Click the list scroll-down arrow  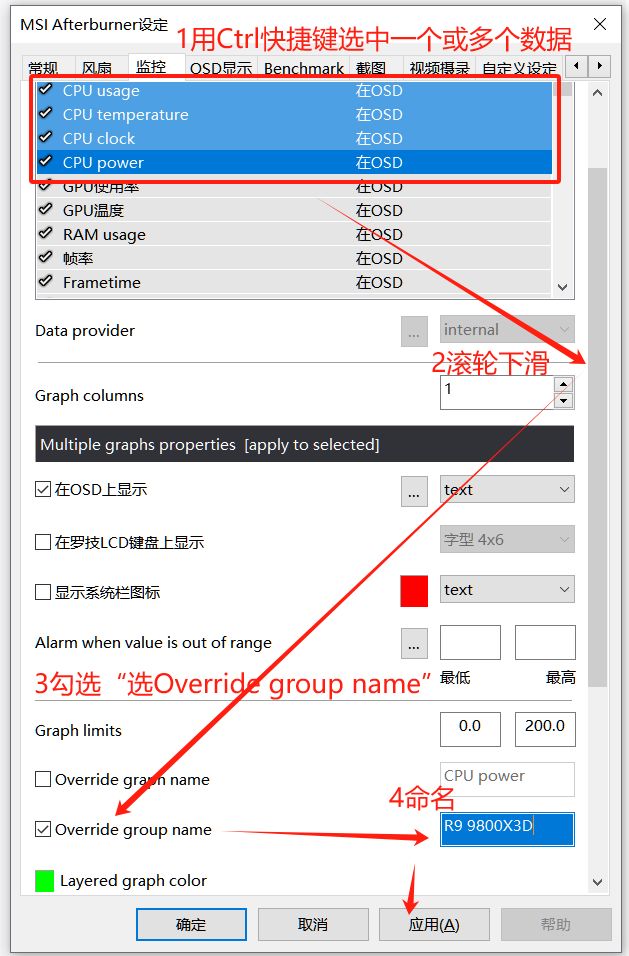pos(563,287)
